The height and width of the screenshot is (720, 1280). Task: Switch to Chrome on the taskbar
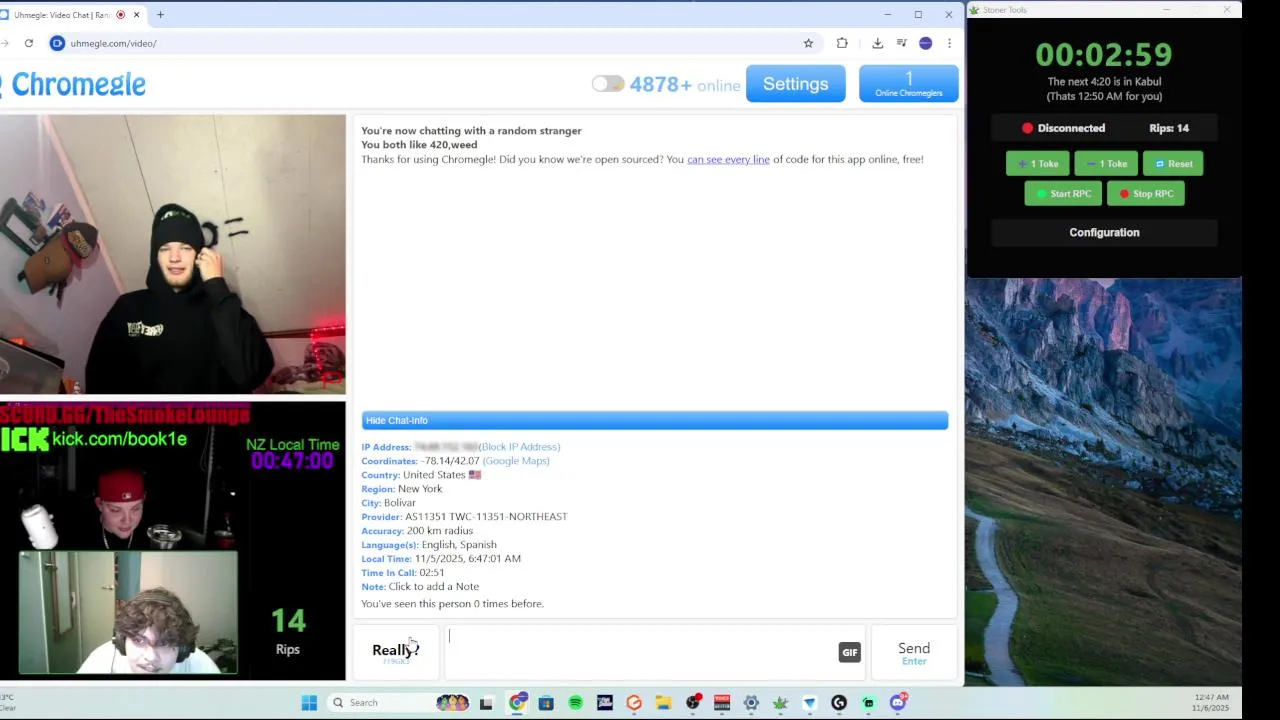(517, 703)
